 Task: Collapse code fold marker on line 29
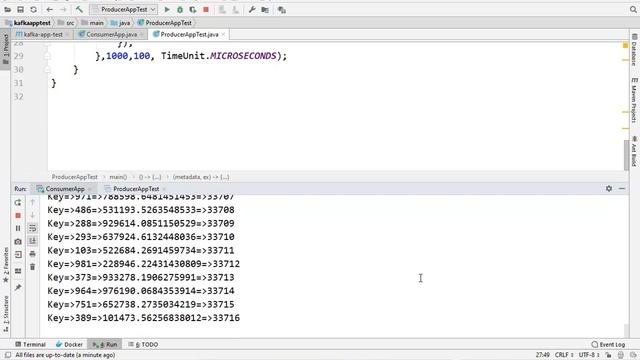click(47, 56)
